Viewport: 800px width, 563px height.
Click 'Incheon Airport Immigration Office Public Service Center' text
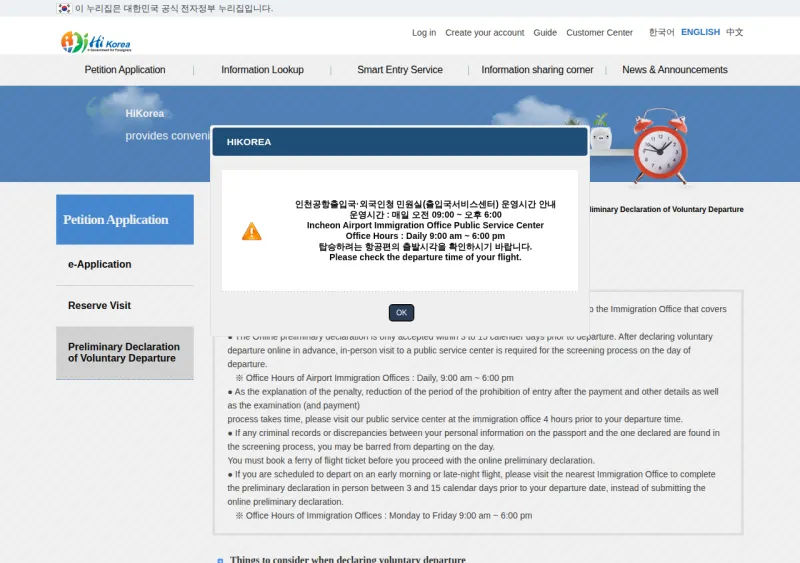(x=425, y=225)
